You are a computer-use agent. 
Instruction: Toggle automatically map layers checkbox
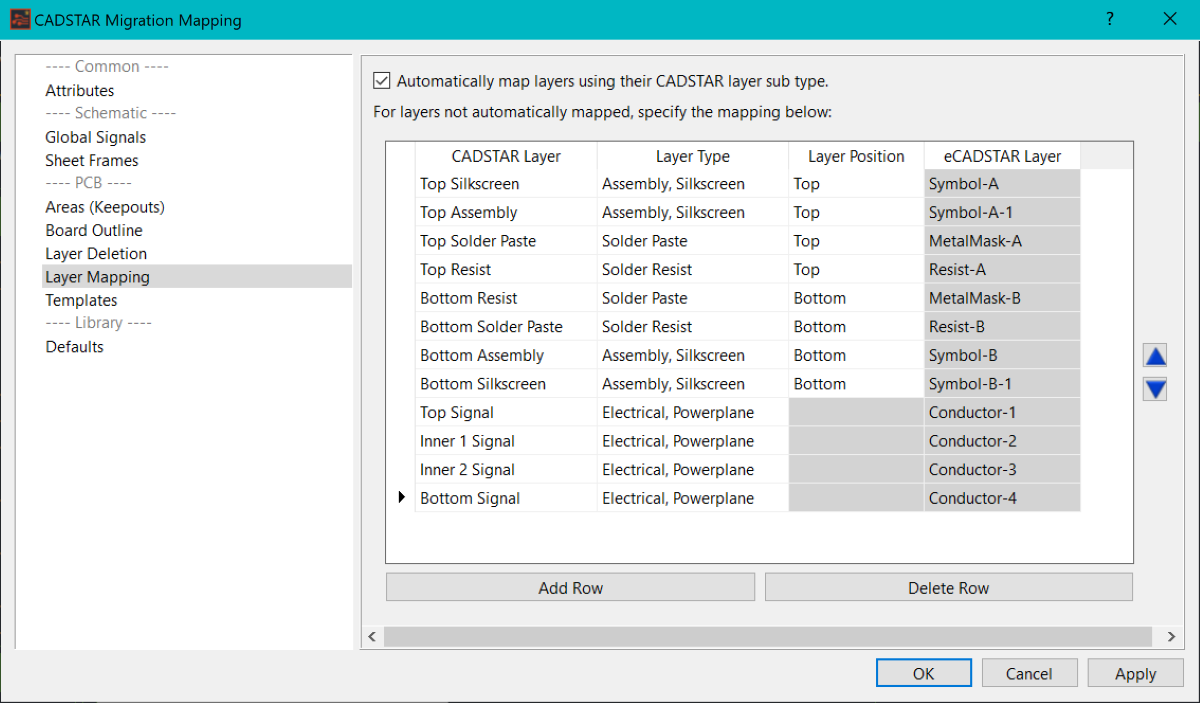(381, 81)
